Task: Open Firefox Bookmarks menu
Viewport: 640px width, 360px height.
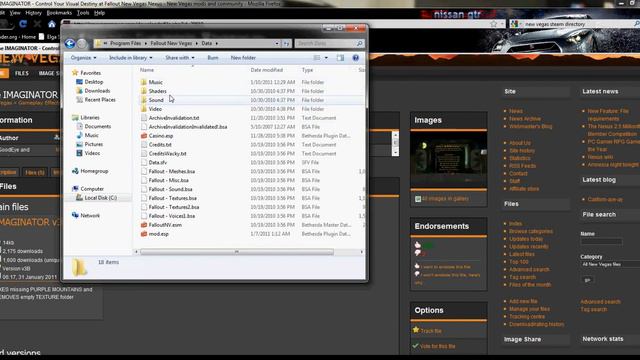Action: click(59, 13)
